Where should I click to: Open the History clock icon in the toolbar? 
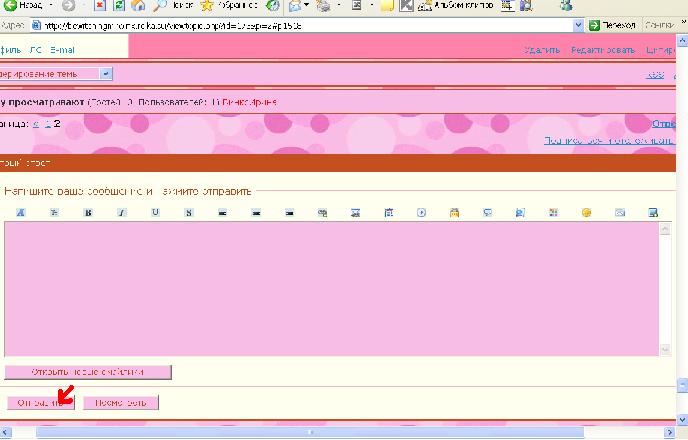pyautogui.click(x=273, y=5)
